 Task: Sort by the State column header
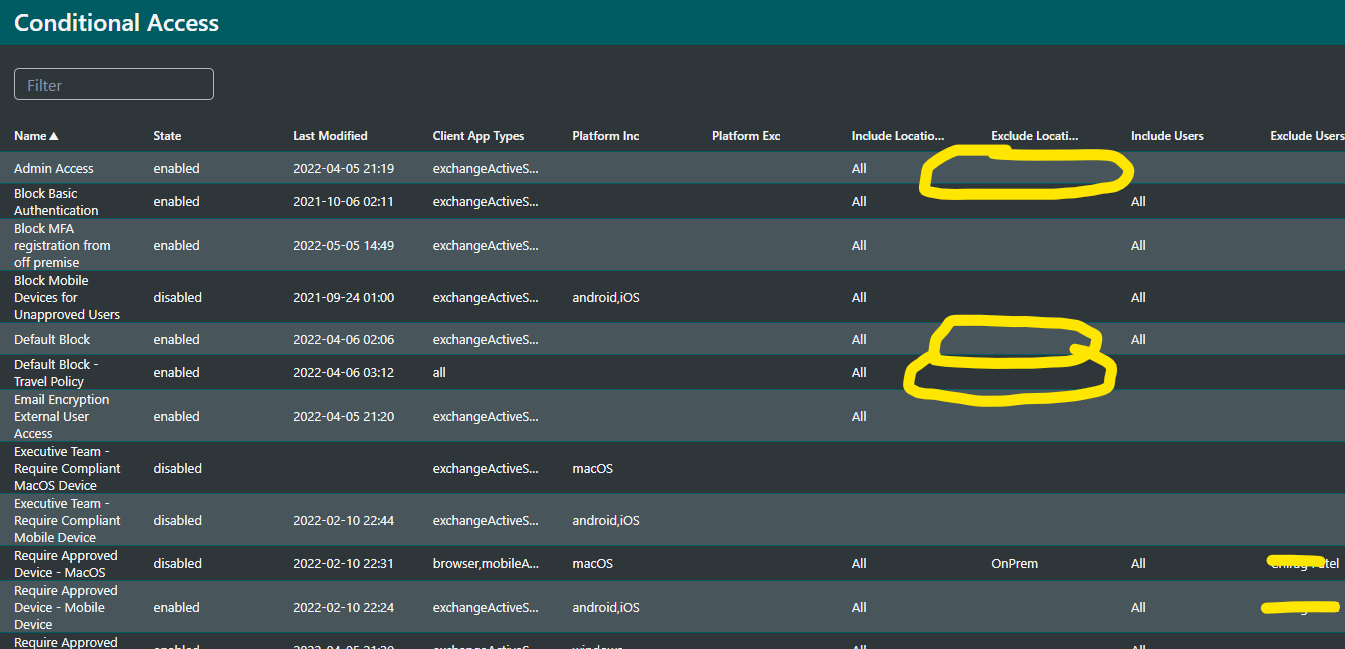[x=166, y=135]
